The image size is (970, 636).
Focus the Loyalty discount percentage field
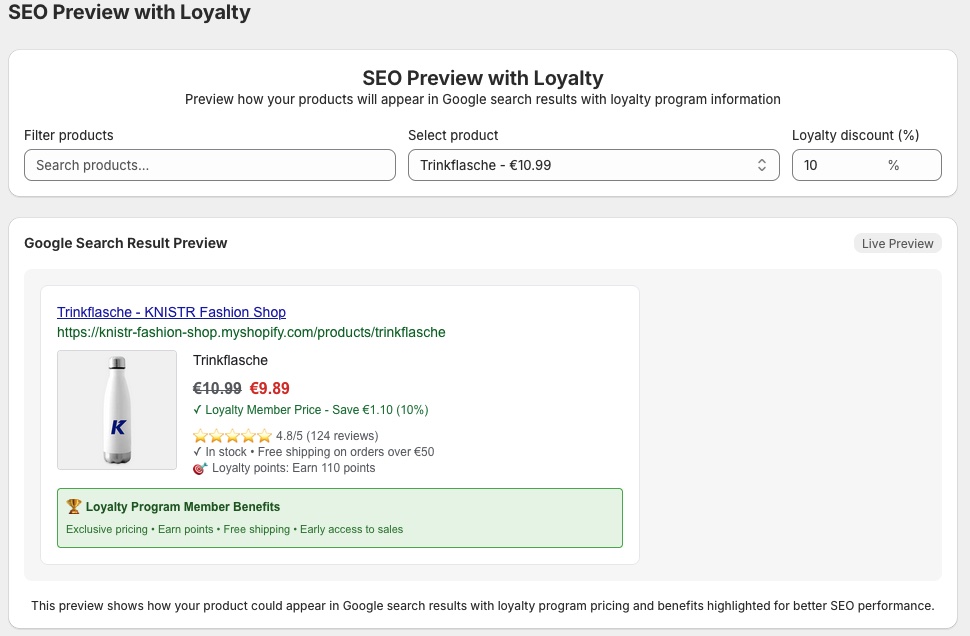click(840, 165)
